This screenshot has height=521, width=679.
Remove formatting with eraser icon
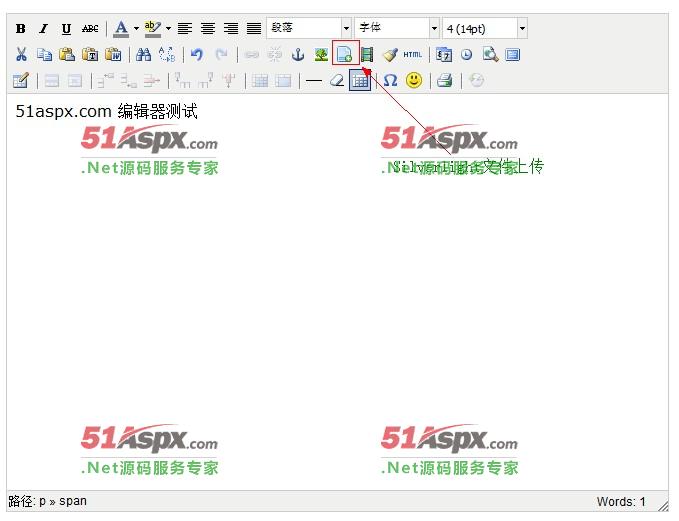coord(337,81)
